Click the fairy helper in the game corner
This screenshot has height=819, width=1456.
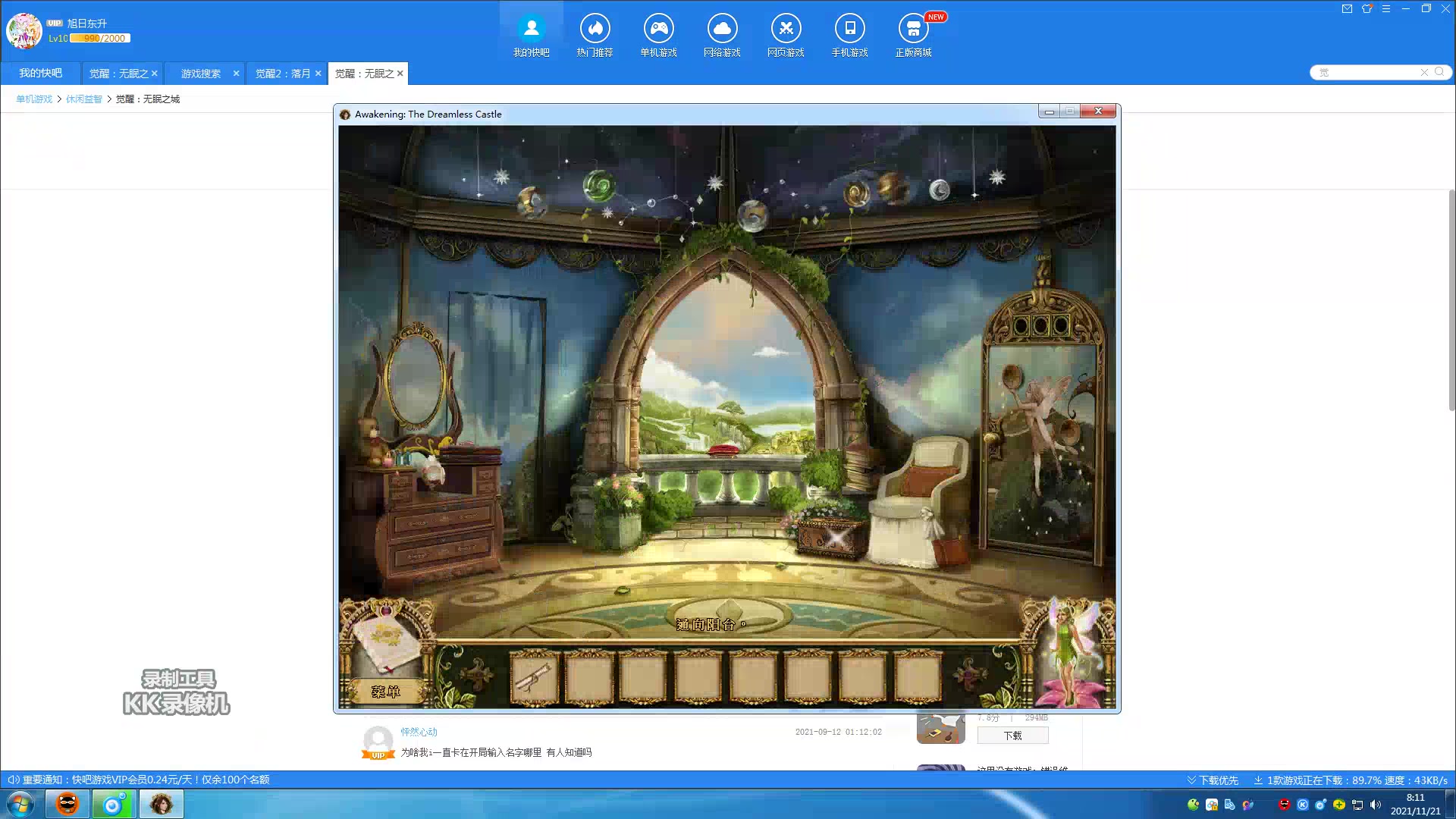pos(1071,654)
